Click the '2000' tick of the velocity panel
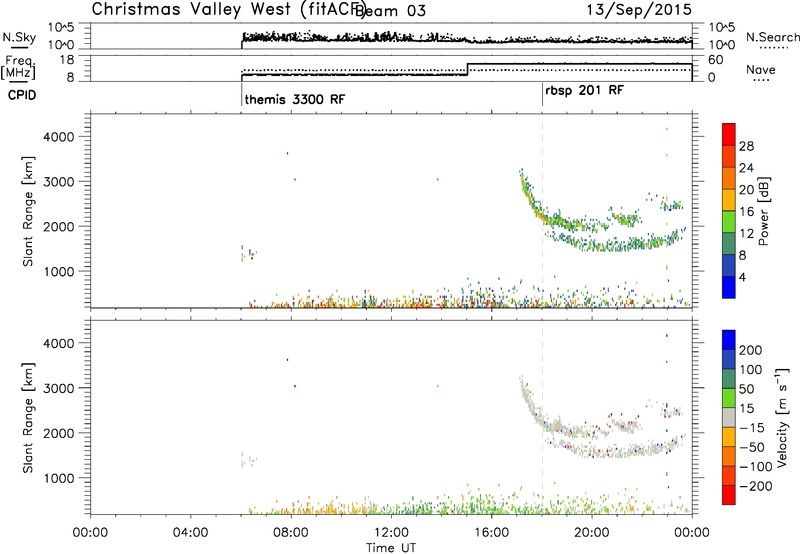800x554 pixels. tap(58, 433)
